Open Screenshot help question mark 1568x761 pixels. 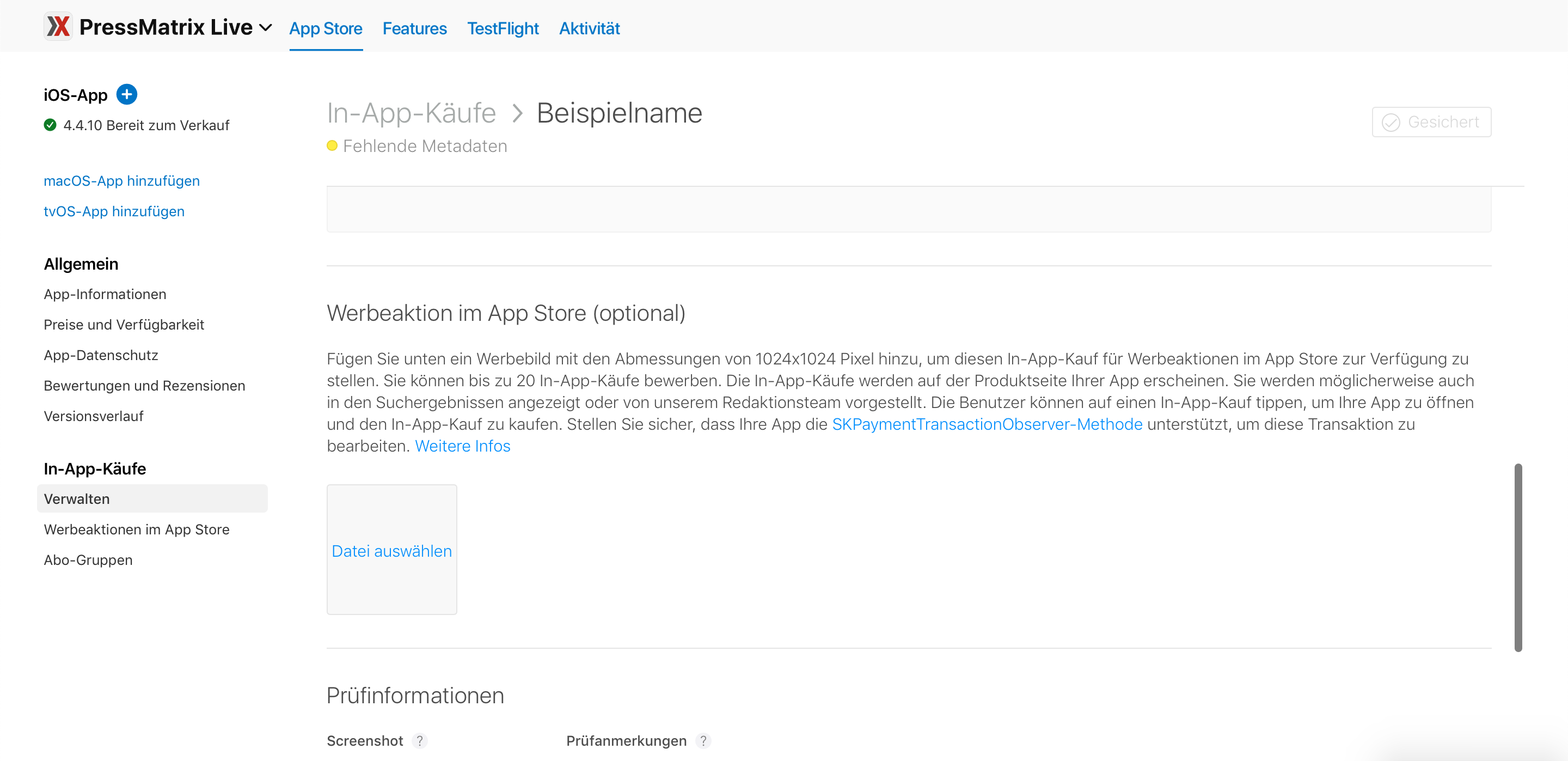pos(419,741)
